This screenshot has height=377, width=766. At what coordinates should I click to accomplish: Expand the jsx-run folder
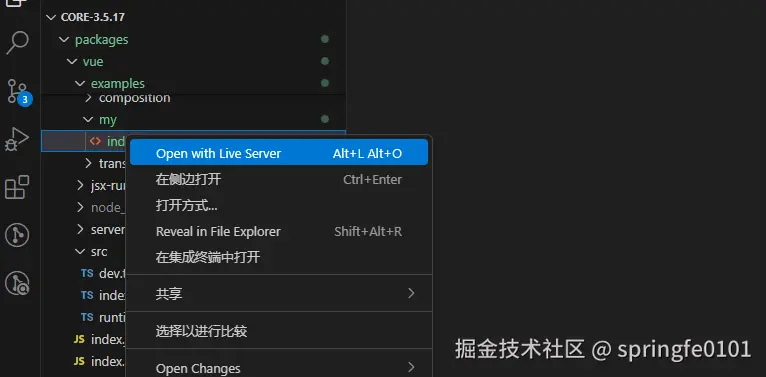pyautogui.click(x=80, y=186)
